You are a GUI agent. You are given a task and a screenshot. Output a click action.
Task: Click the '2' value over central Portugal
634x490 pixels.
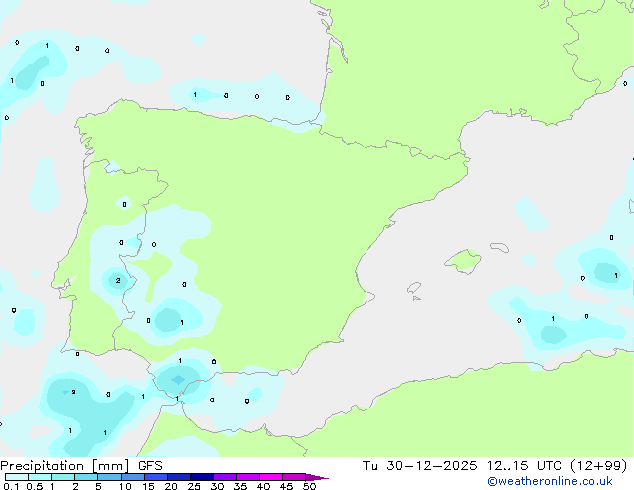pyautogui.click(x=118, y=280)
